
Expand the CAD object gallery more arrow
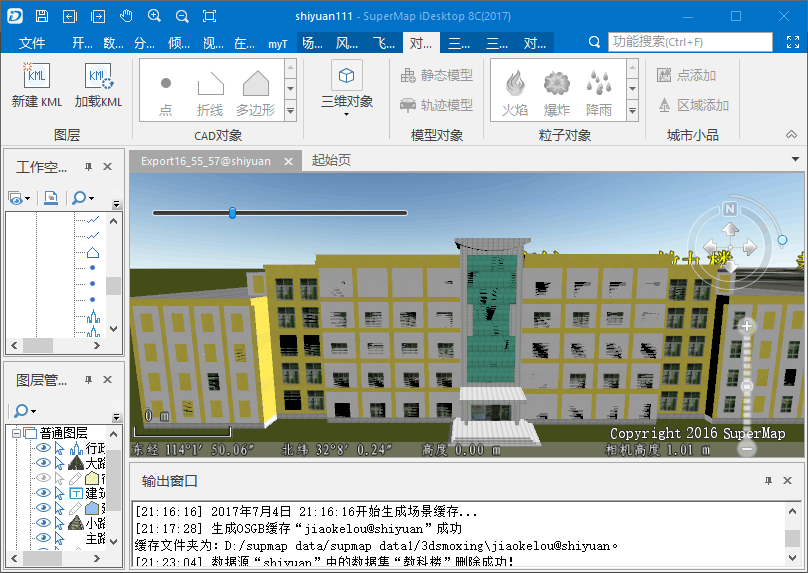[291, 110]
